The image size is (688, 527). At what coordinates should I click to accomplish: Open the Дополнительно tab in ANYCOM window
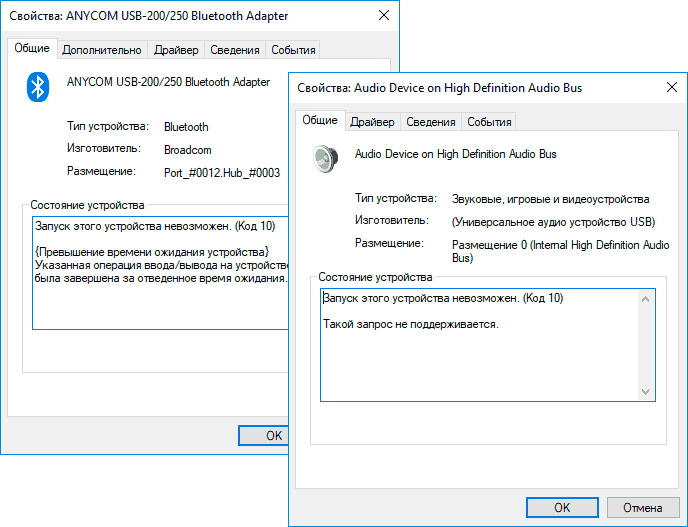point(102,50)
